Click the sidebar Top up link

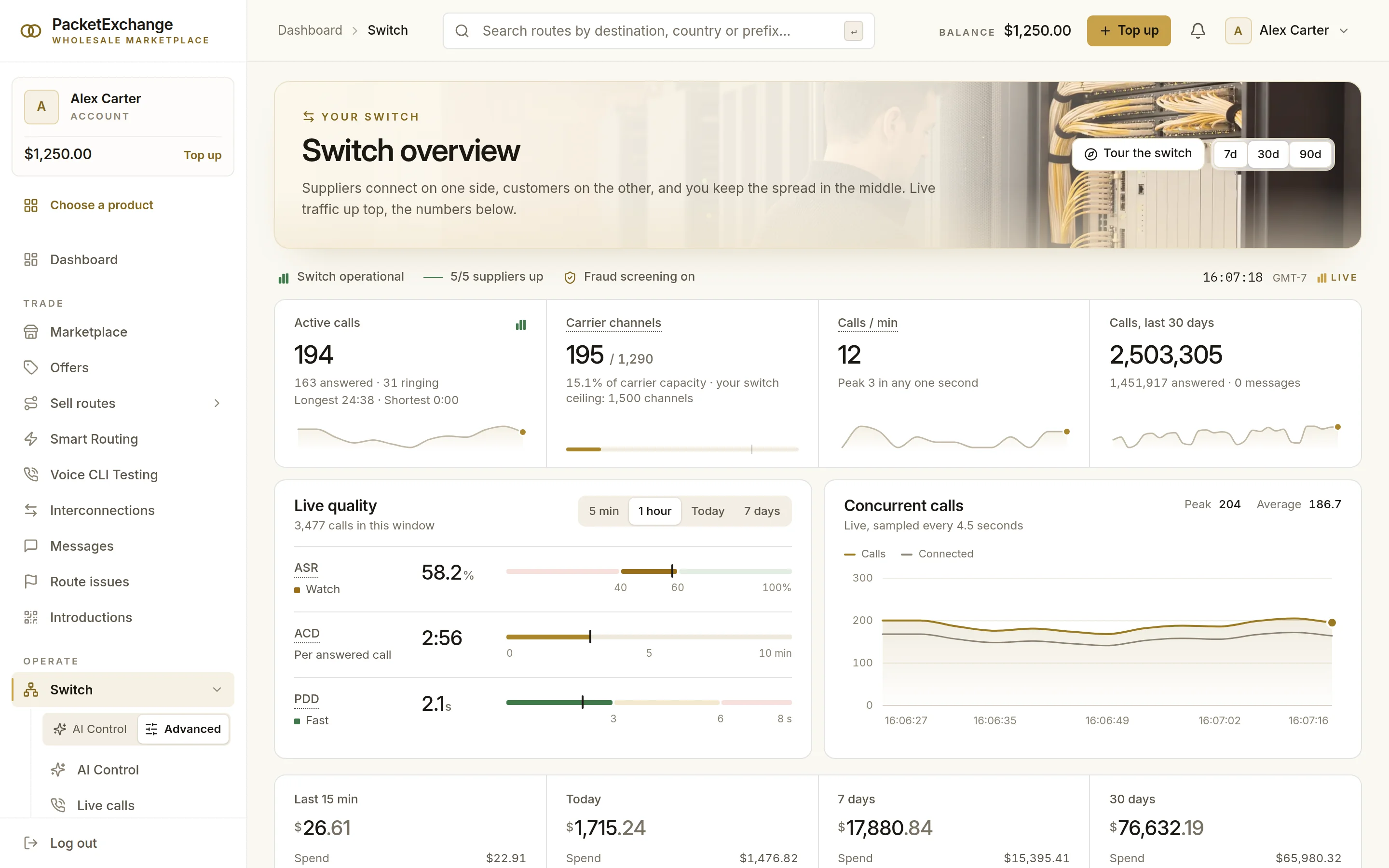point(203,155)
